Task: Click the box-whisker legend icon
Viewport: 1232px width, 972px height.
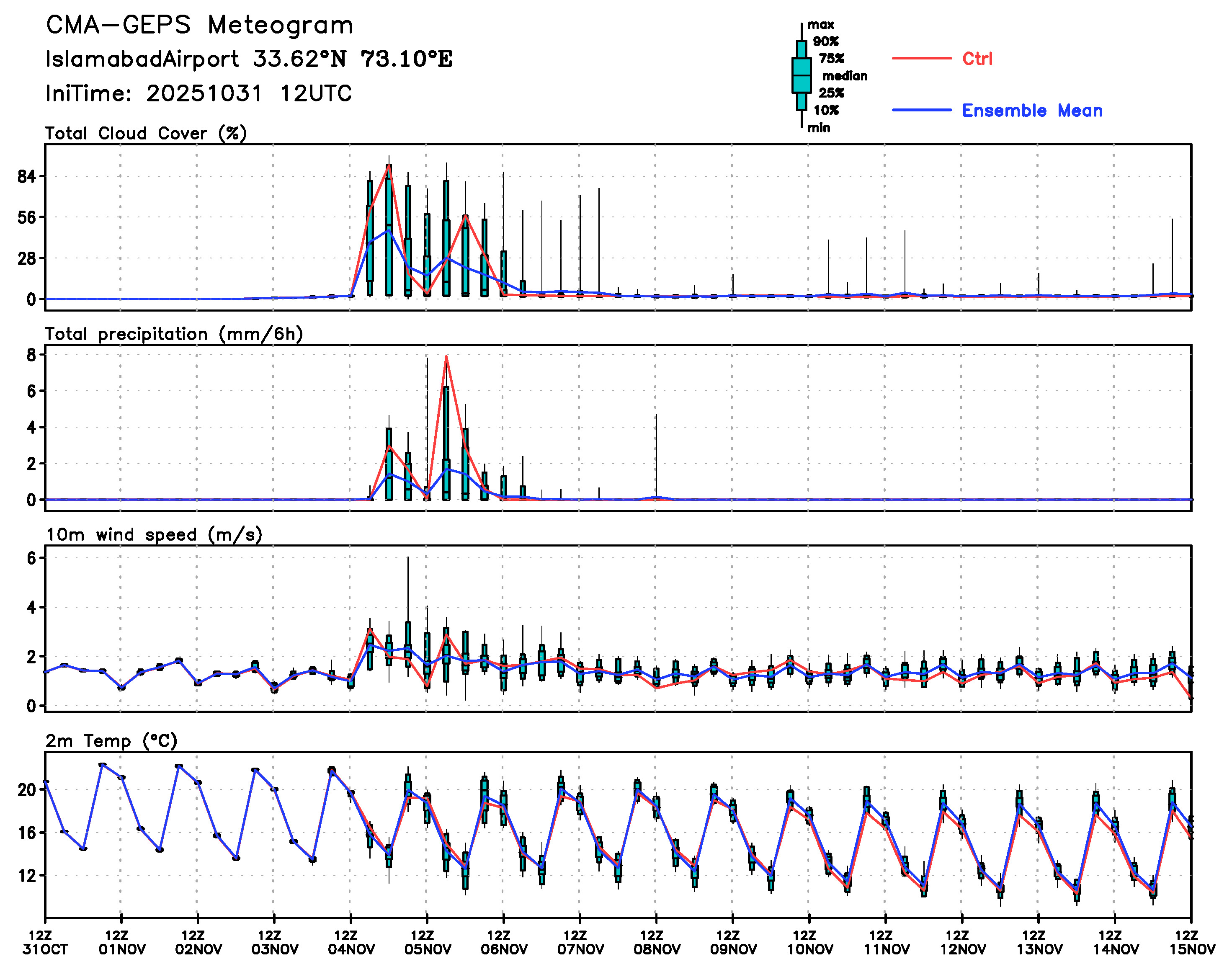Action: pyautogui.click(x=801, y=75)
